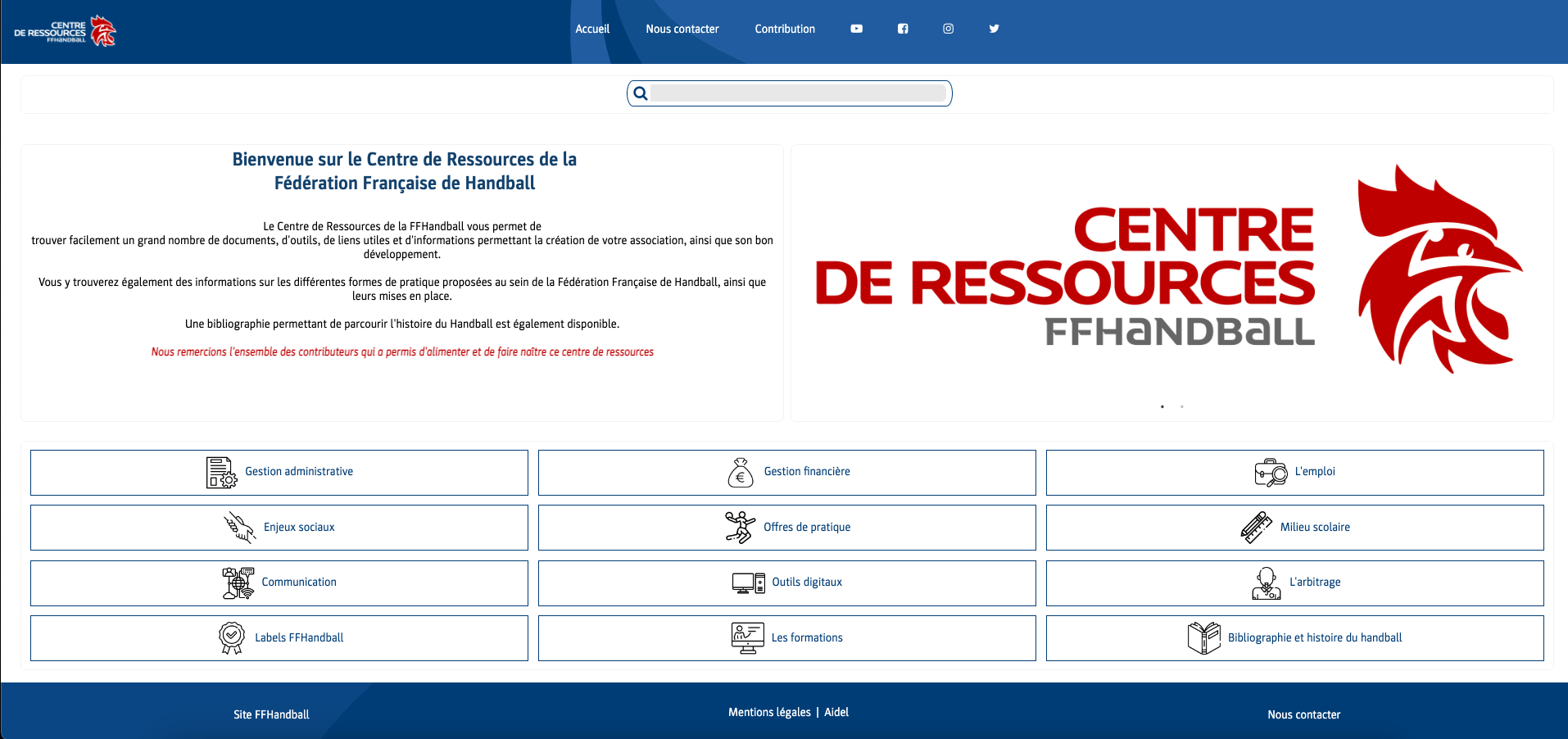Open the Instagram social icon
Screen dimensions: 1568x739
[948, 29]
